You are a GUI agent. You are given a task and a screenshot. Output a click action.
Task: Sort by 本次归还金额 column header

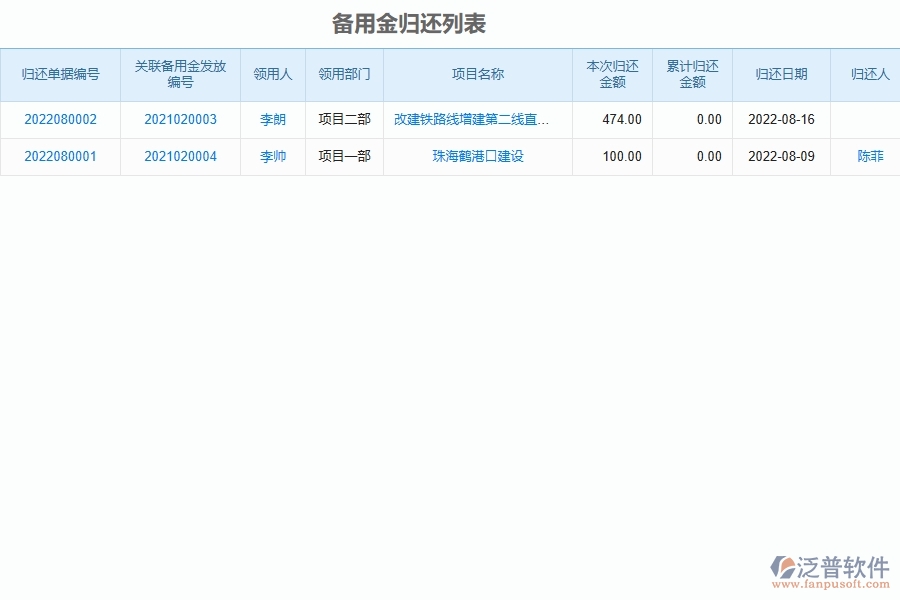[611, 73]
